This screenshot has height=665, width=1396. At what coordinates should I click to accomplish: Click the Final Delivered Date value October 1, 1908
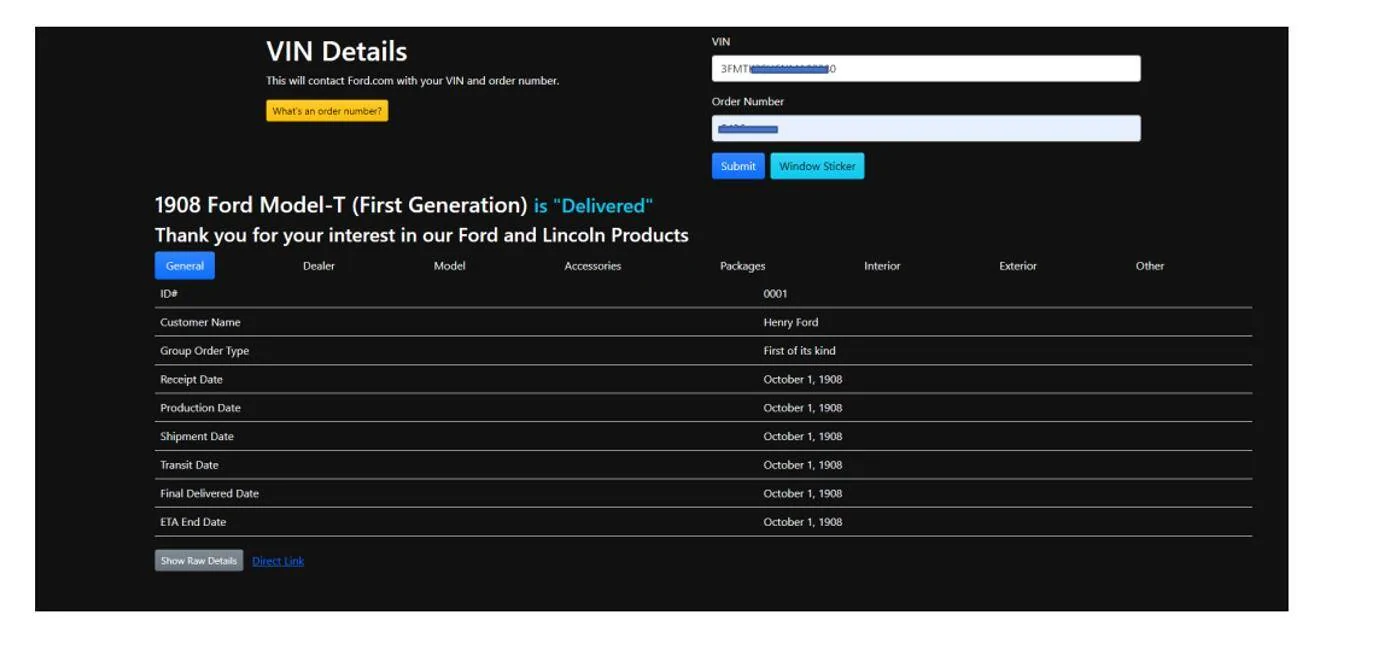pyautogui.click(x=803, y=494)
